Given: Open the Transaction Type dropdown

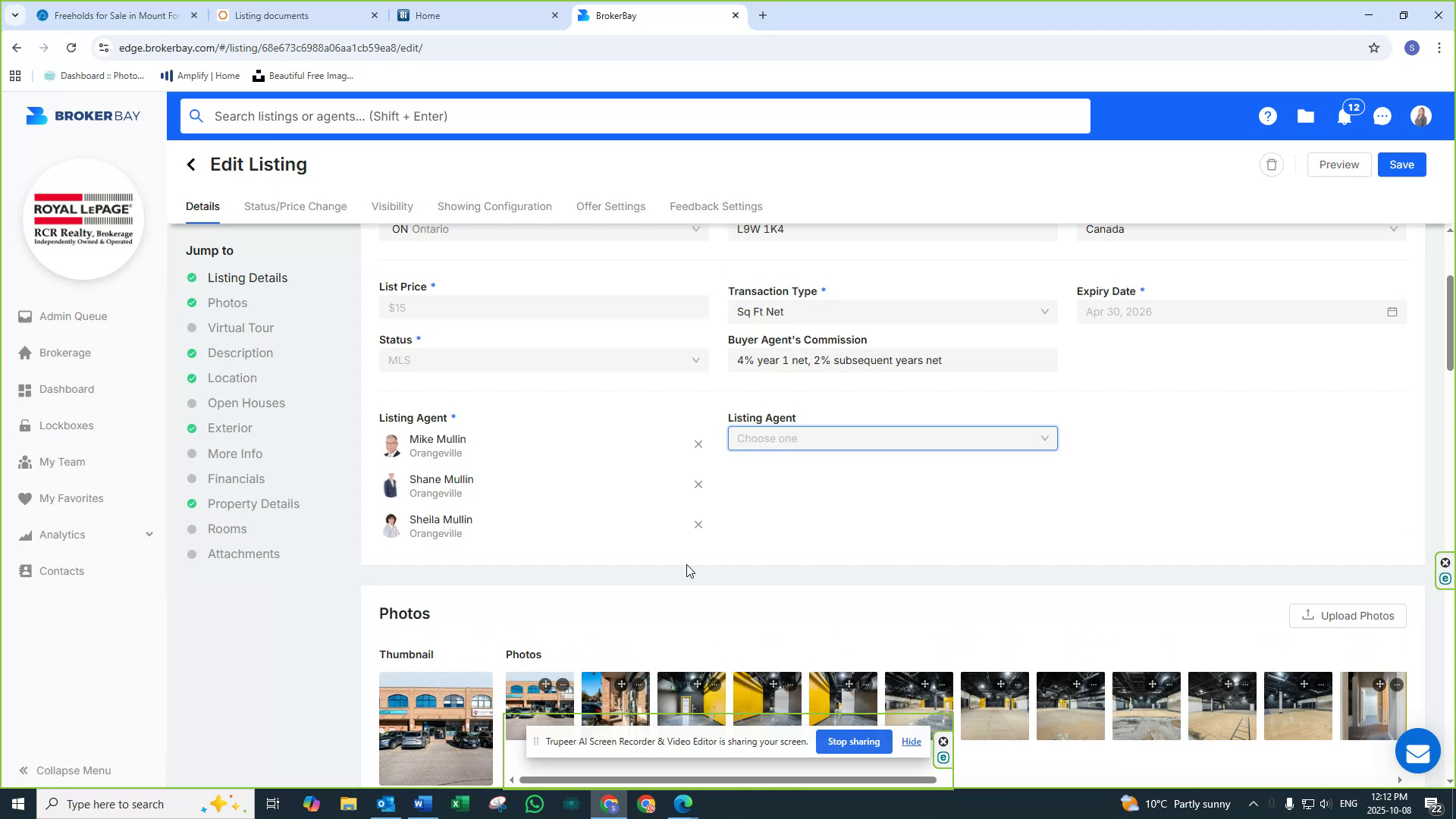Looking at the screenshot, I should tap(892, 311).
